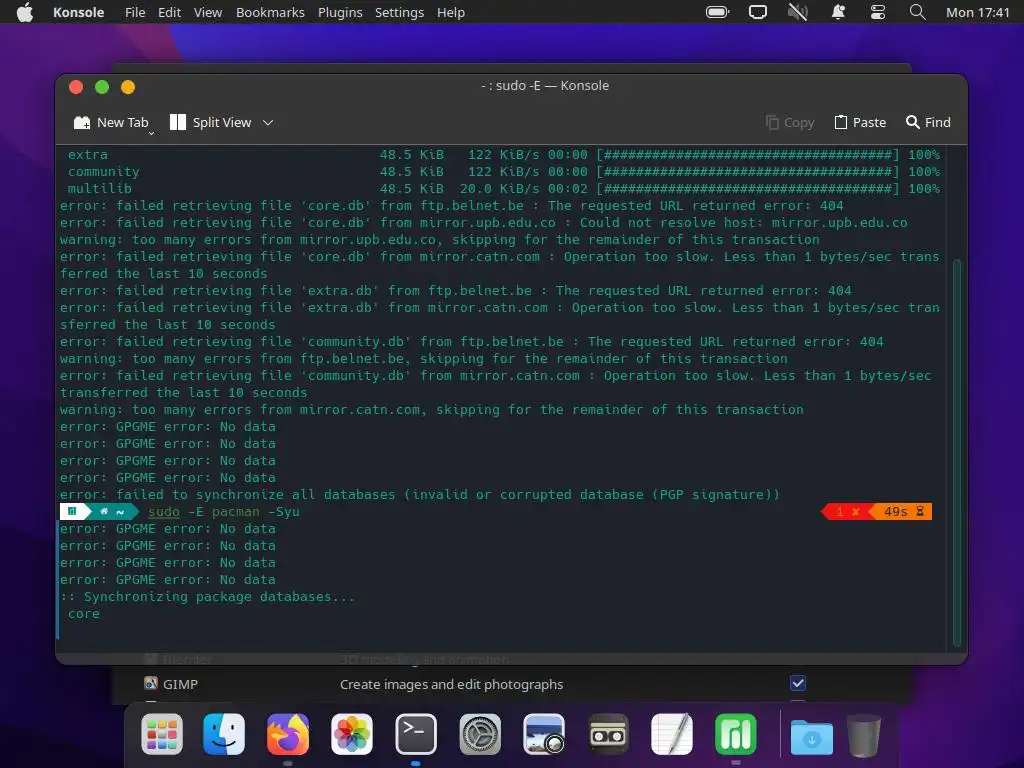1024x768 pixels.
Task: Click the terminal vertical scrollbar
Action: [957, 451]
